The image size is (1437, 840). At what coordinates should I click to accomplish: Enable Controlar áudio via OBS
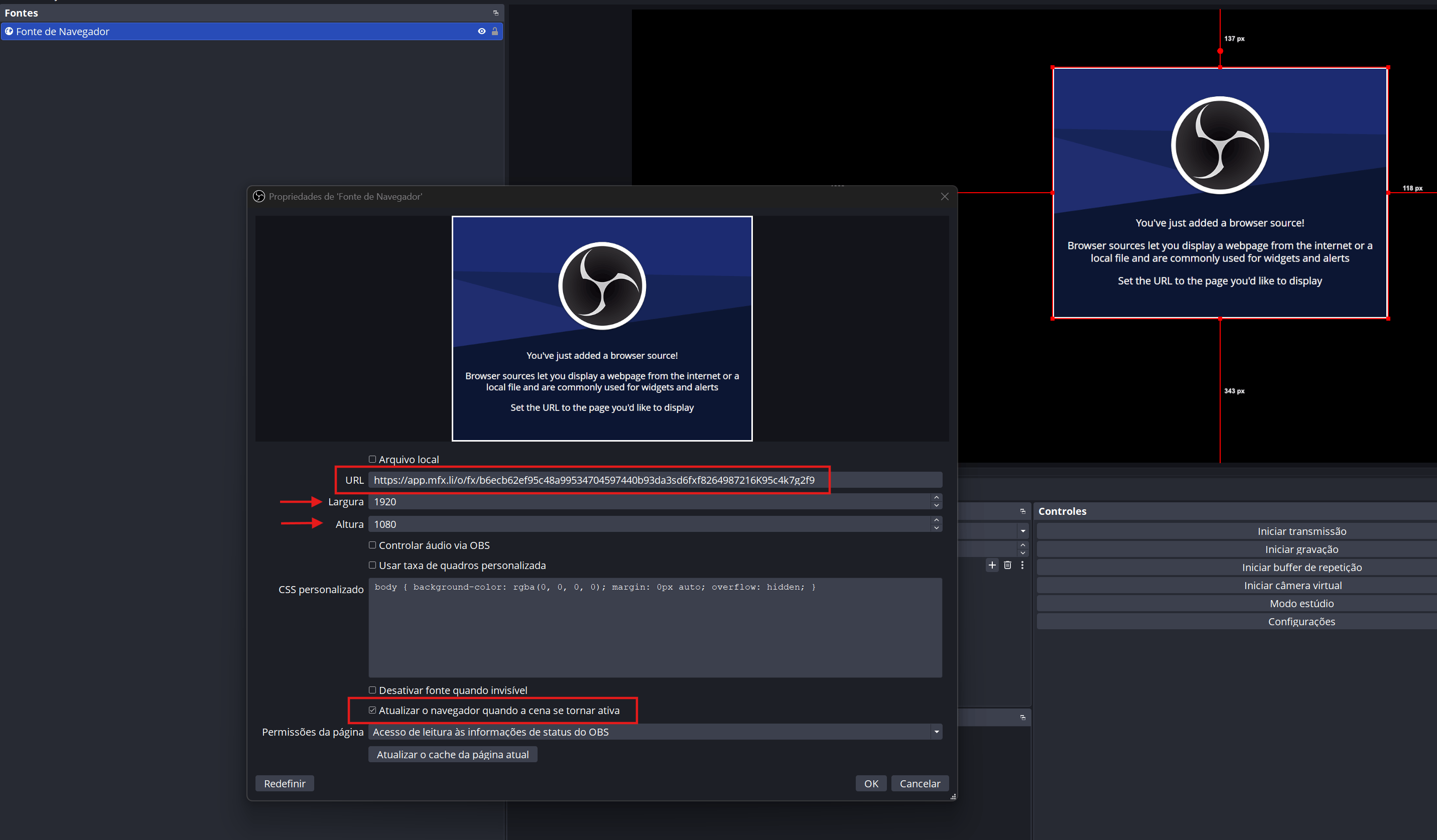372,545
